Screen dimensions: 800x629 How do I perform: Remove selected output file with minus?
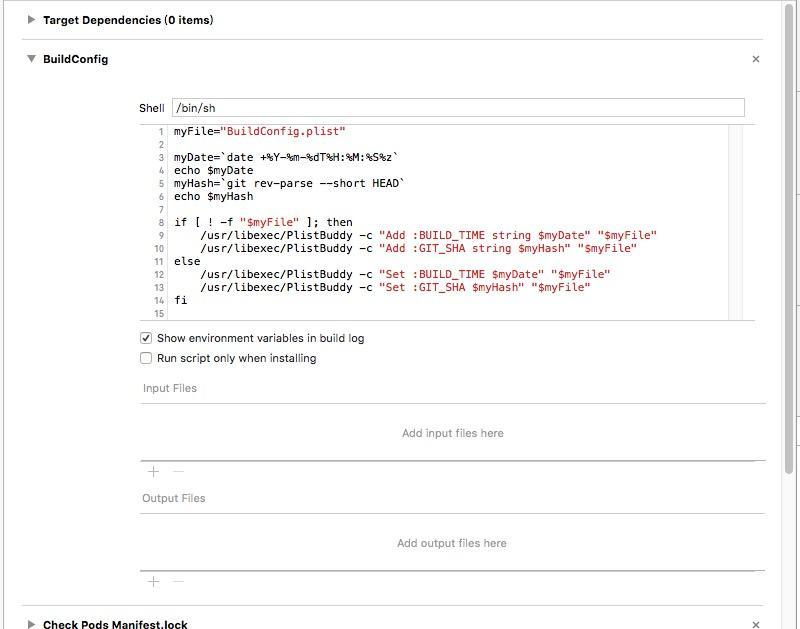[x=178, y=581]
